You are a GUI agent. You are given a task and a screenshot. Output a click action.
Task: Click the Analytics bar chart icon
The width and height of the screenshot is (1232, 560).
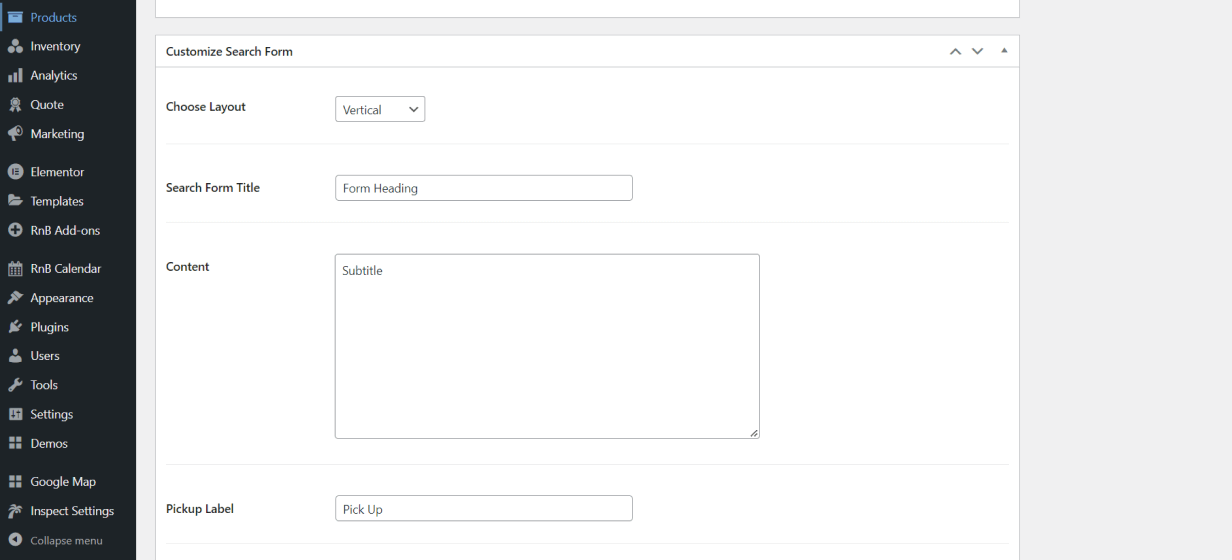[15, 76]
